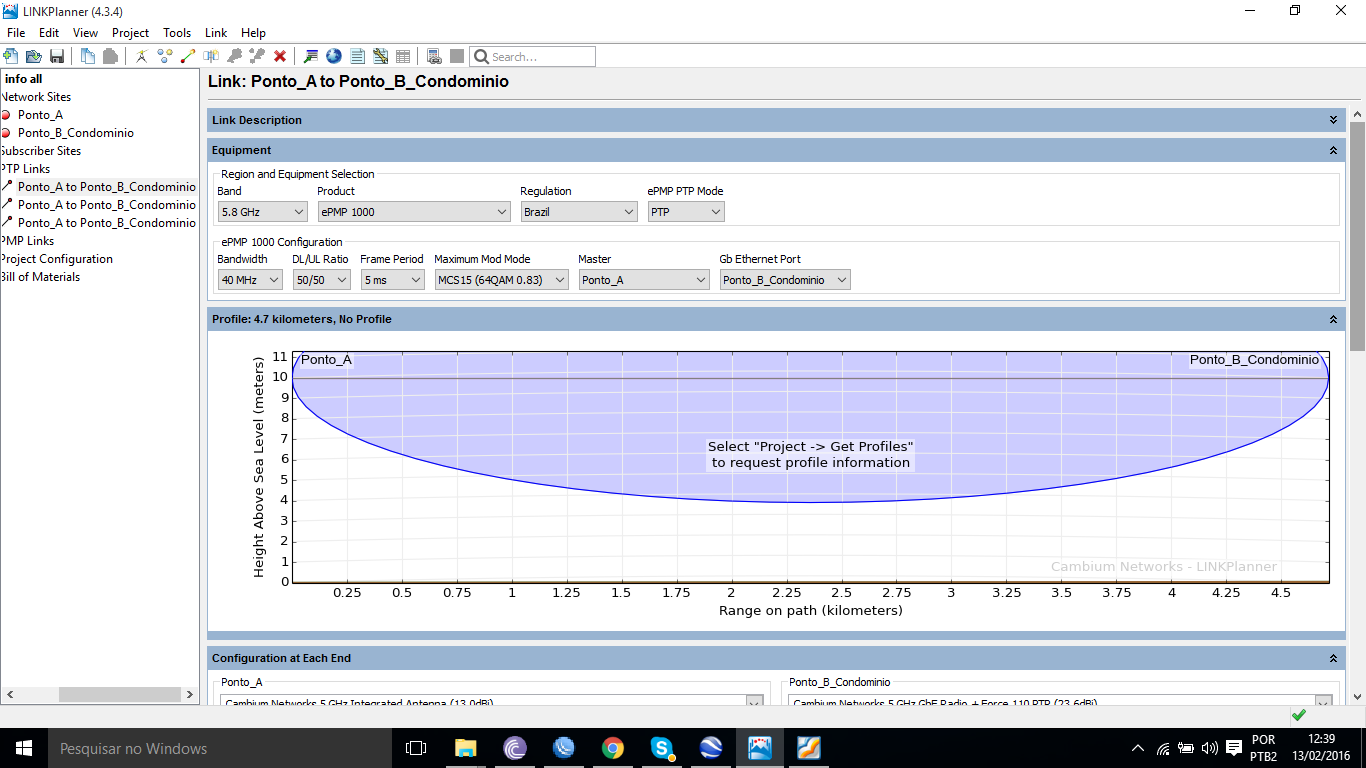Open the Project menu
Viewport: 1366px width, 768px height.
point(130,33)
